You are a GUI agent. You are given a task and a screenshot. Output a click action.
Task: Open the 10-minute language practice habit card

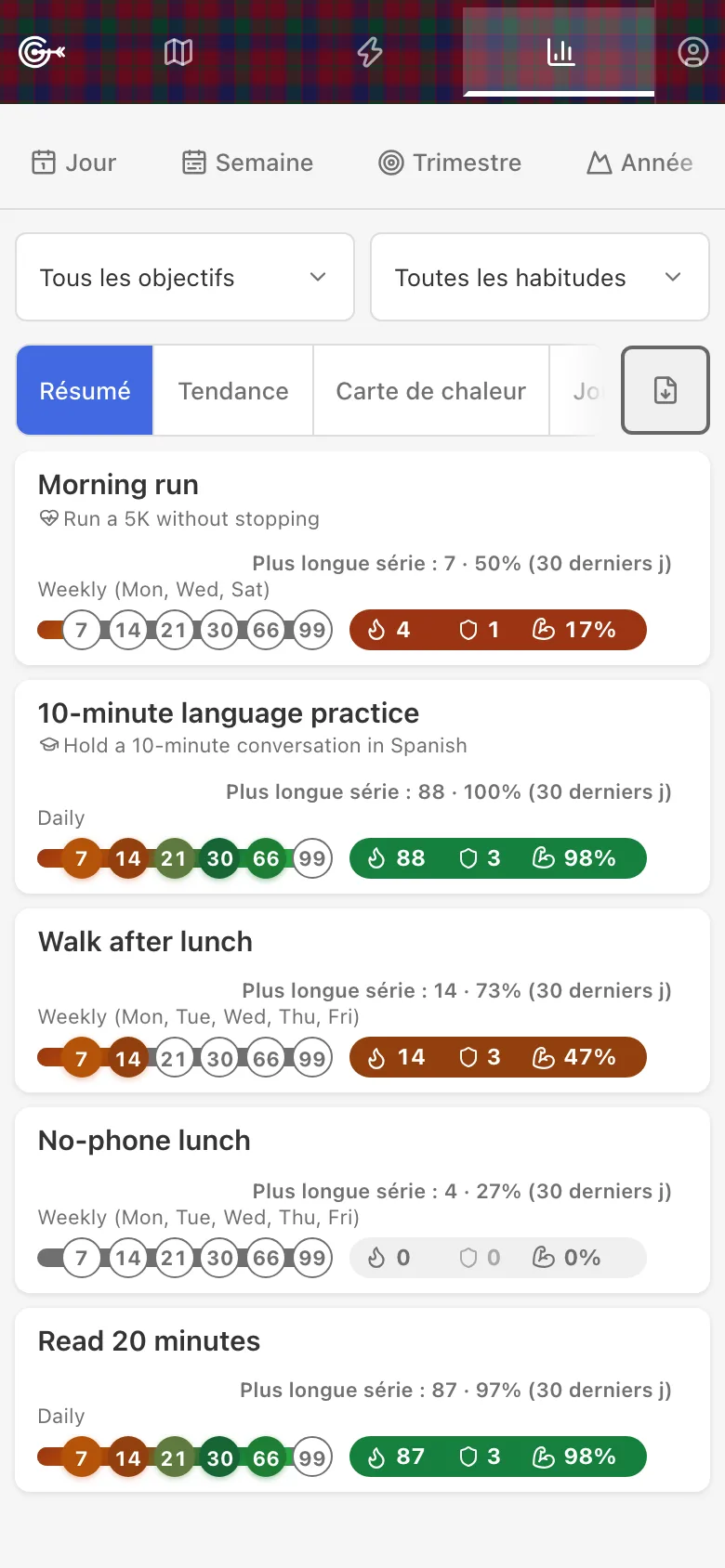click(x=362, y=787)
